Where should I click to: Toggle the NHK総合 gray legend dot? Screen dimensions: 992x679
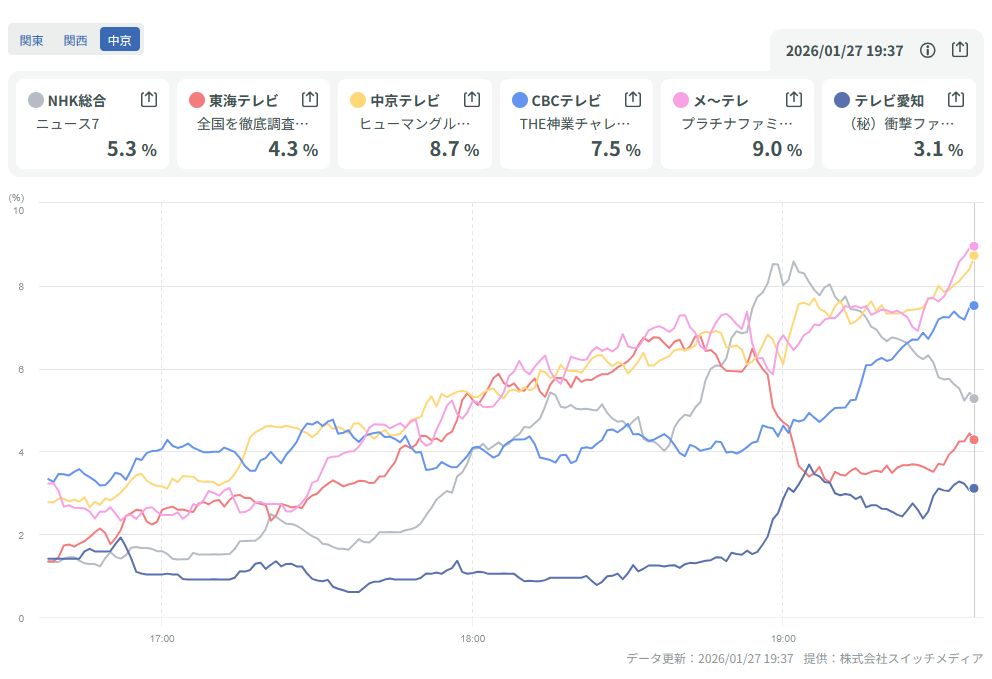tap(36, 100)
